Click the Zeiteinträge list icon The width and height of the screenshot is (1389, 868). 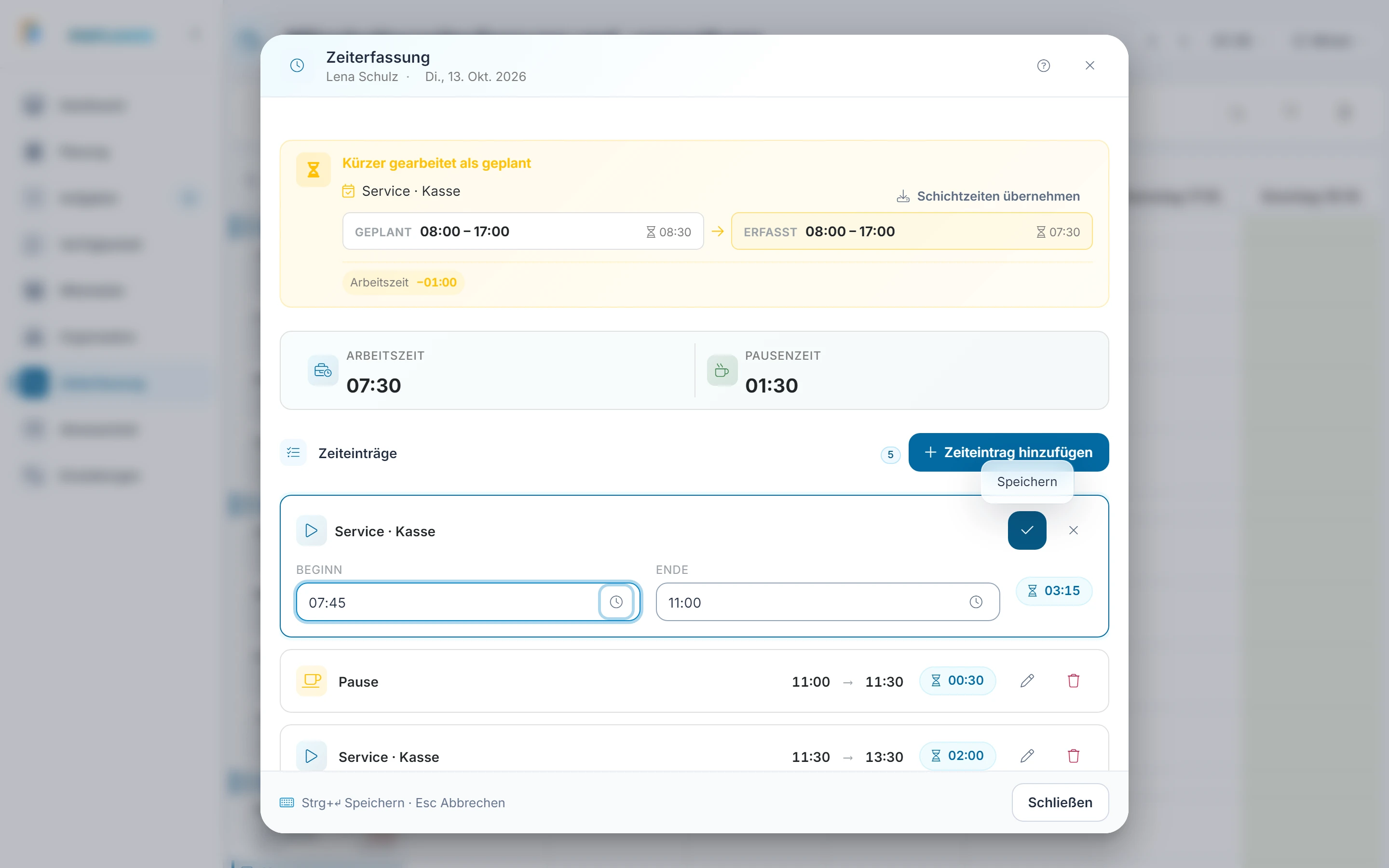(293, 453)
